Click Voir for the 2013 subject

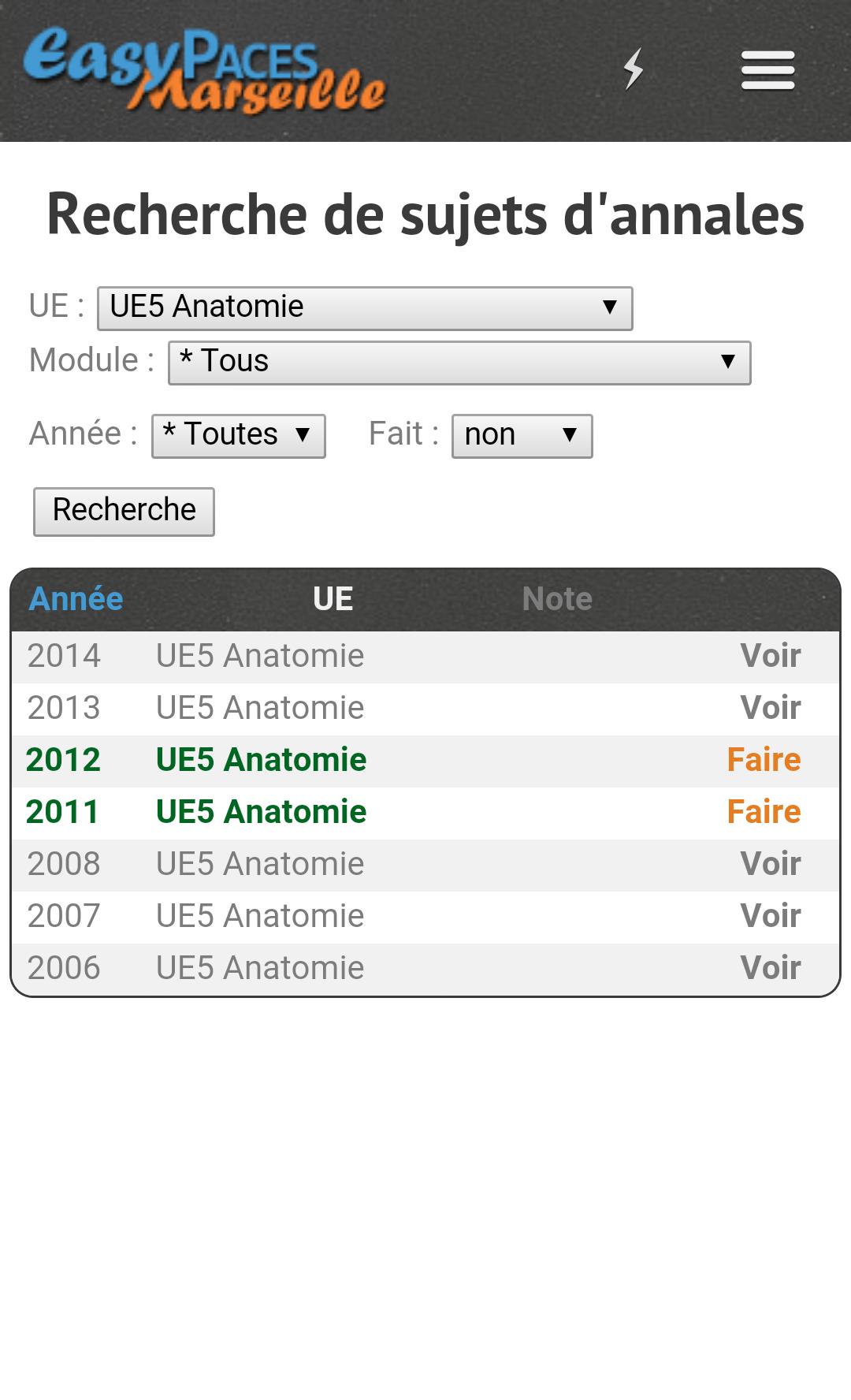(770, 708)
